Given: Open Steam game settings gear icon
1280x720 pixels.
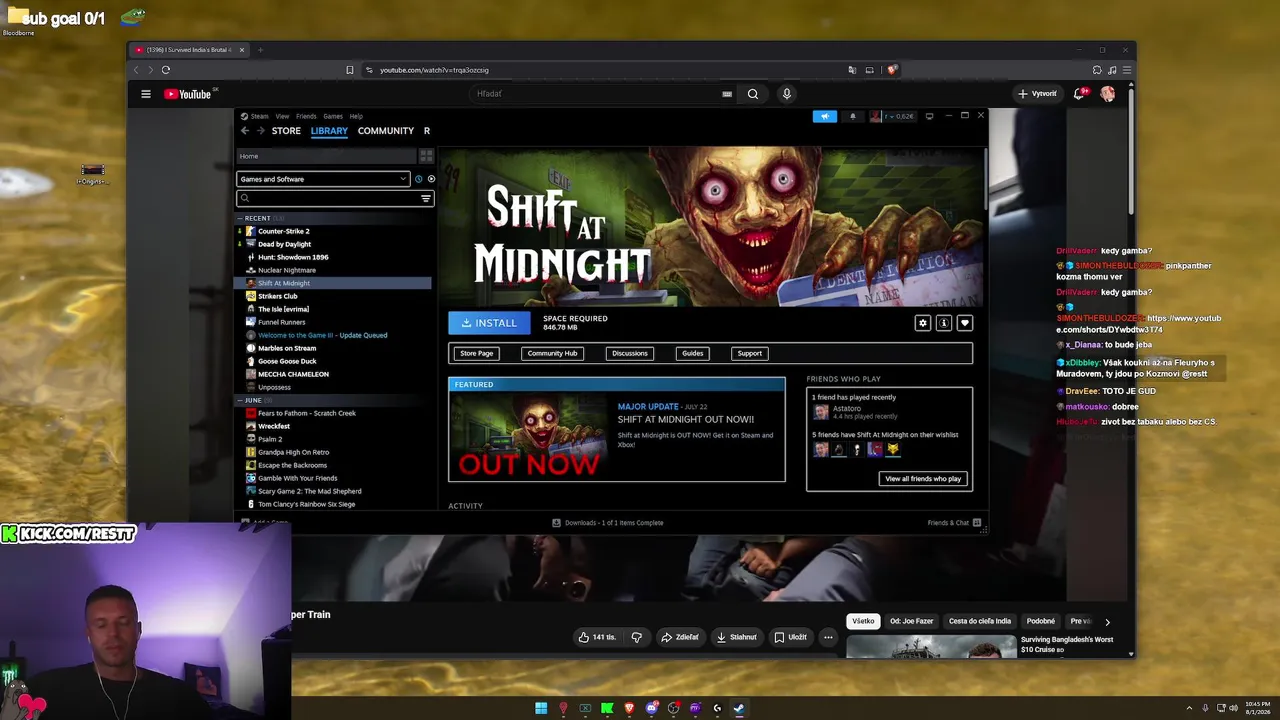Looking at the screenshot, I should 922,323.
